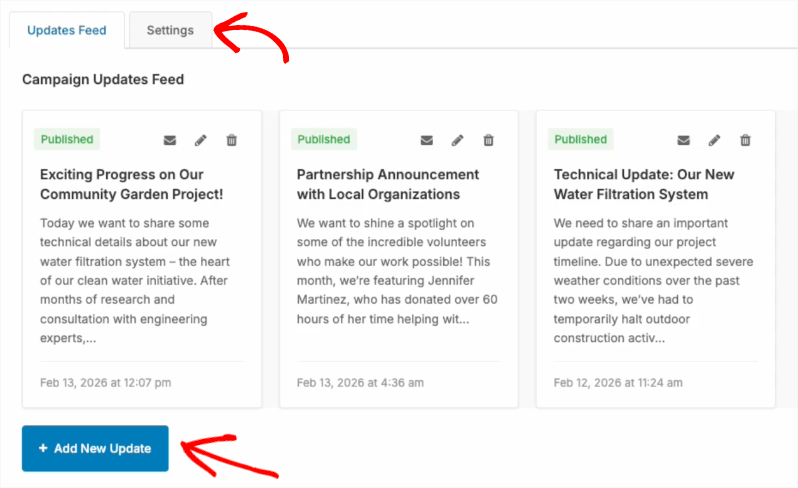Screen dimensions: 798x488
Task: Switch to the Settings tab
Action: (x=170, y=30)
